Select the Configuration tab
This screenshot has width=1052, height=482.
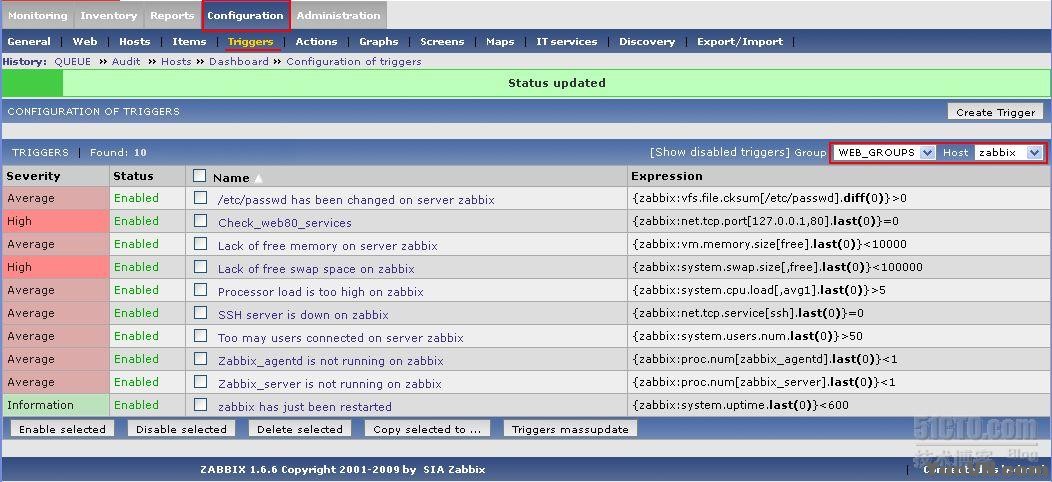[x=246, y=15]
